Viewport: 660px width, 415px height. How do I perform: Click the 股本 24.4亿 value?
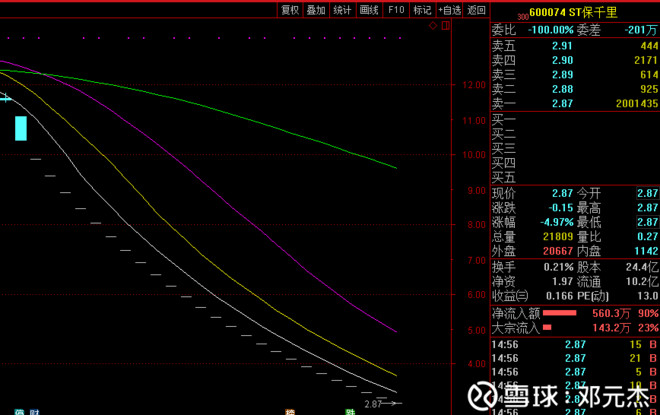point(641,267)
